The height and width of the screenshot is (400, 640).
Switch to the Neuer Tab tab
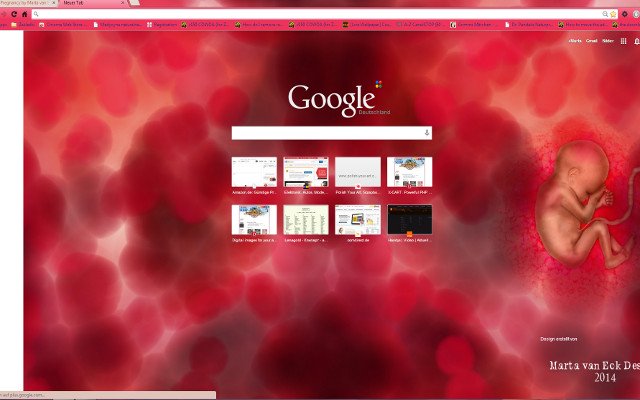click(92, 3)
